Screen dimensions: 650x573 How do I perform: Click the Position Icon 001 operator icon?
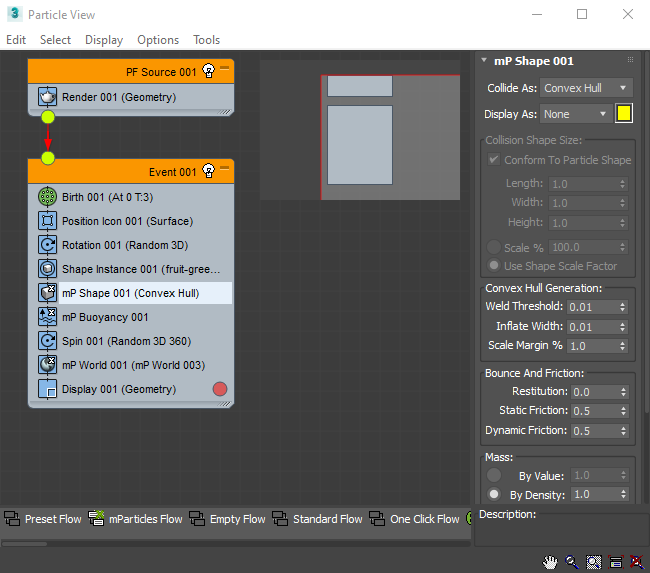tap(48, 221)
